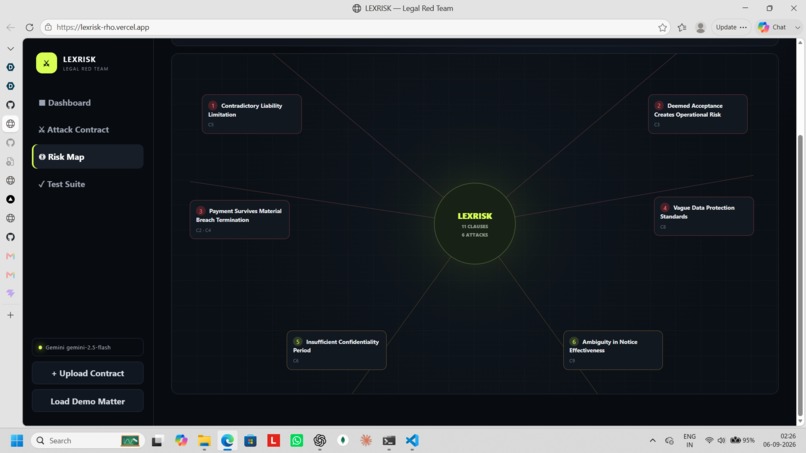
Task: Switch to the black Vercel triangle tab
Action: tap(10, 199)
